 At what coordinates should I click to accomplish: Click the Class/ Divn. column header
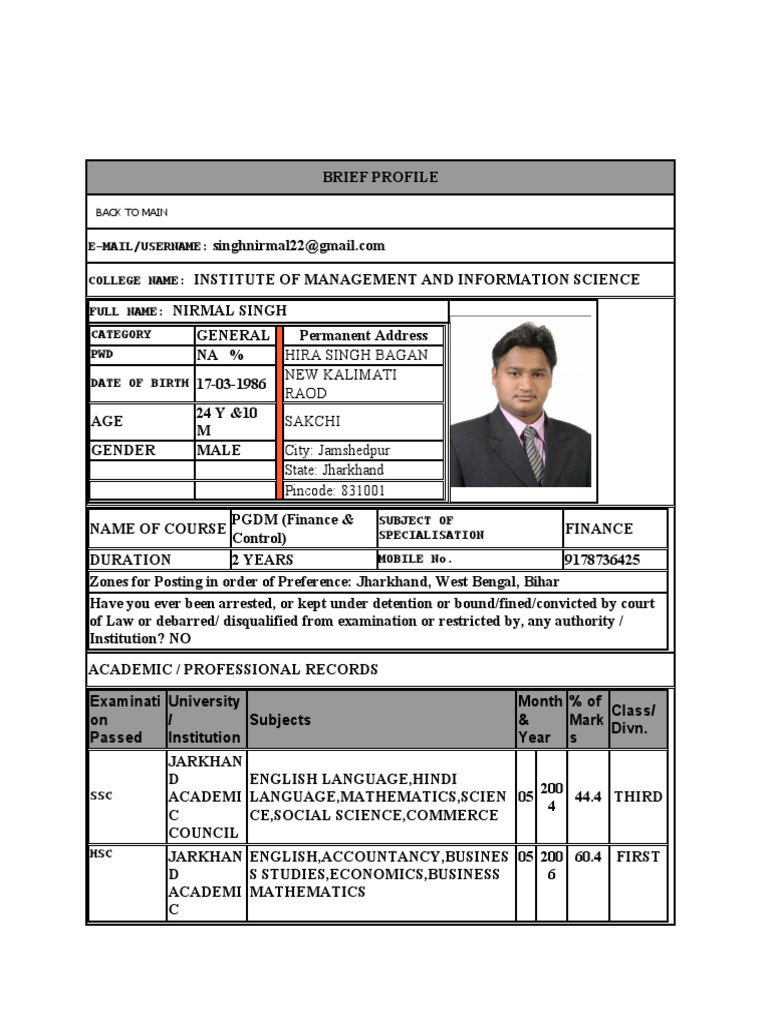point(638,719)
